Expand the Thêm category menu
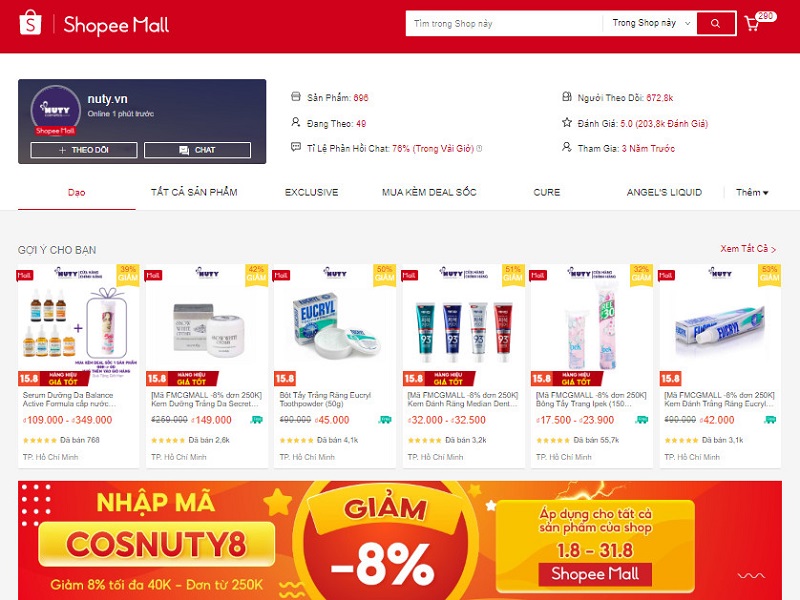 point(752,192)
